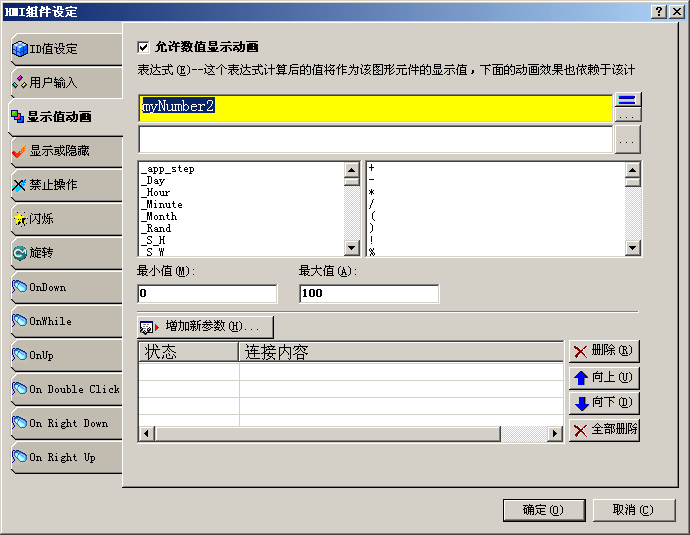Click the 向上 move up button
Image resolution: width=690 pixels, height=535 pixels.
[x=604, y=377]
